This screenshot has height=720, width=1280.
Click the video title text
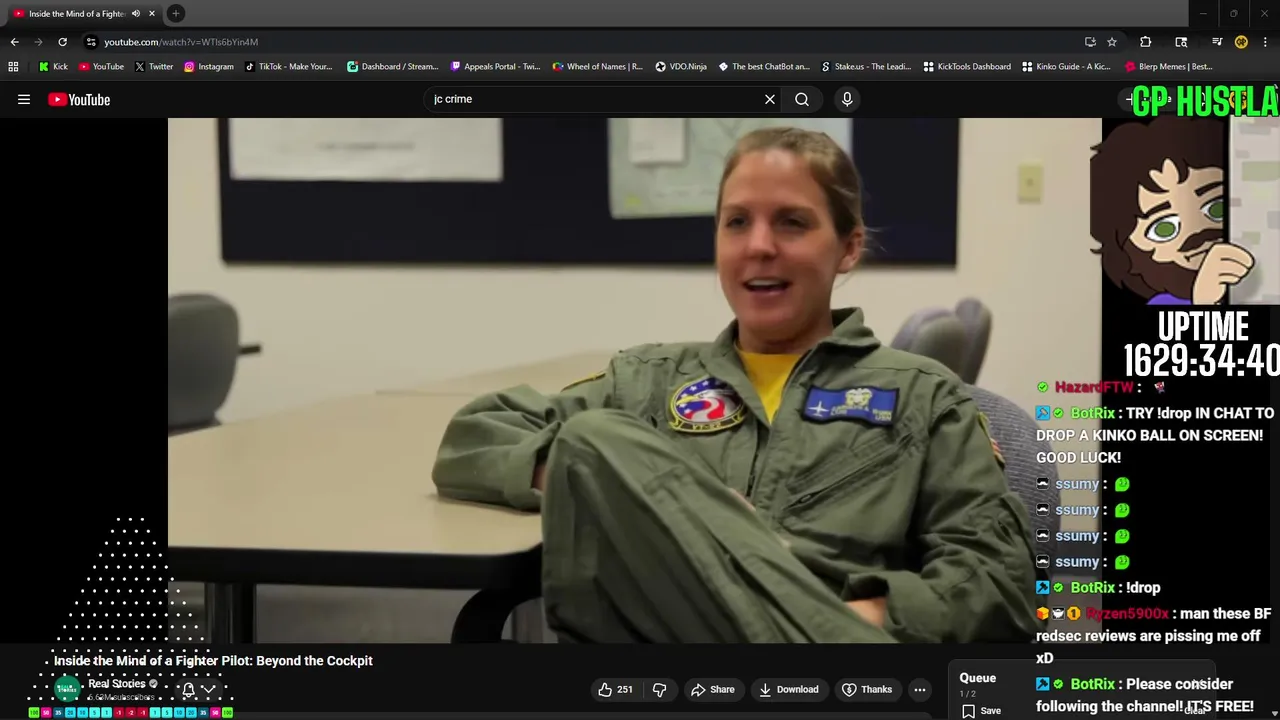(x=213, y=661)
